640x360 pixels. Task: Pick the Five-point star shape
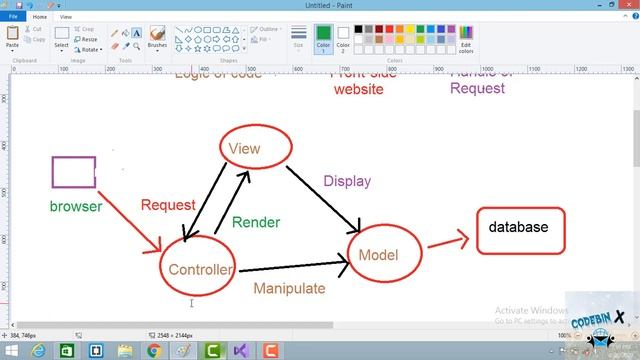click(x=198, y=49)
